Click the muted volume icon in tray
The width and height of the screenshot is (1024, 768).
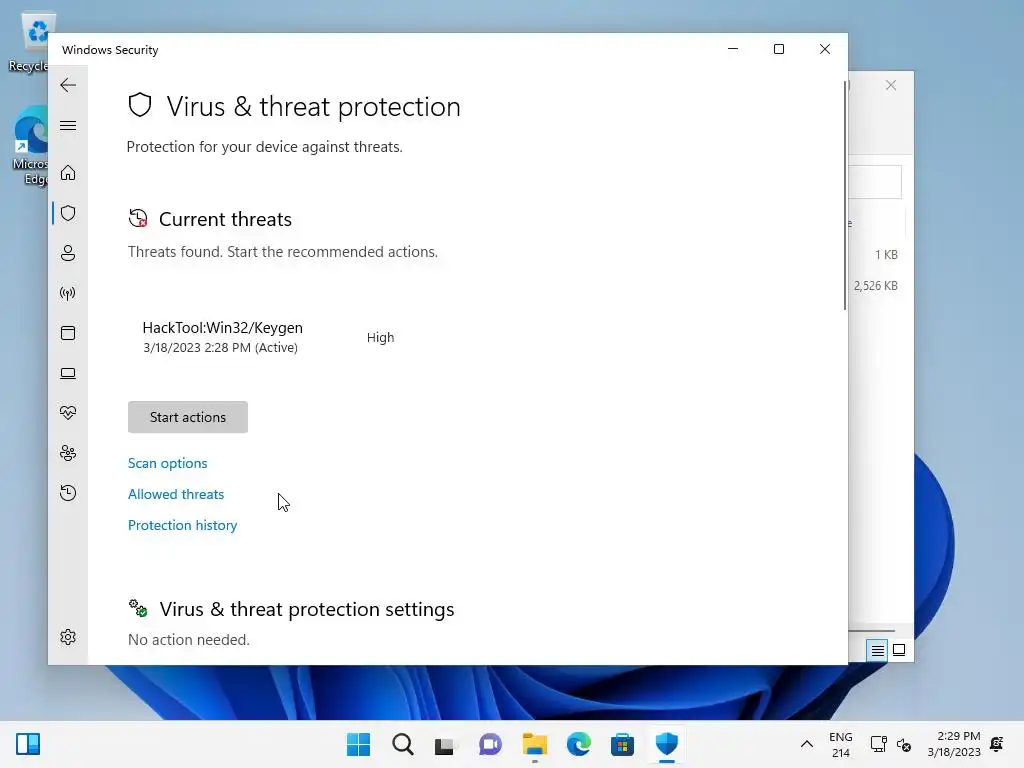pos(904,744)
